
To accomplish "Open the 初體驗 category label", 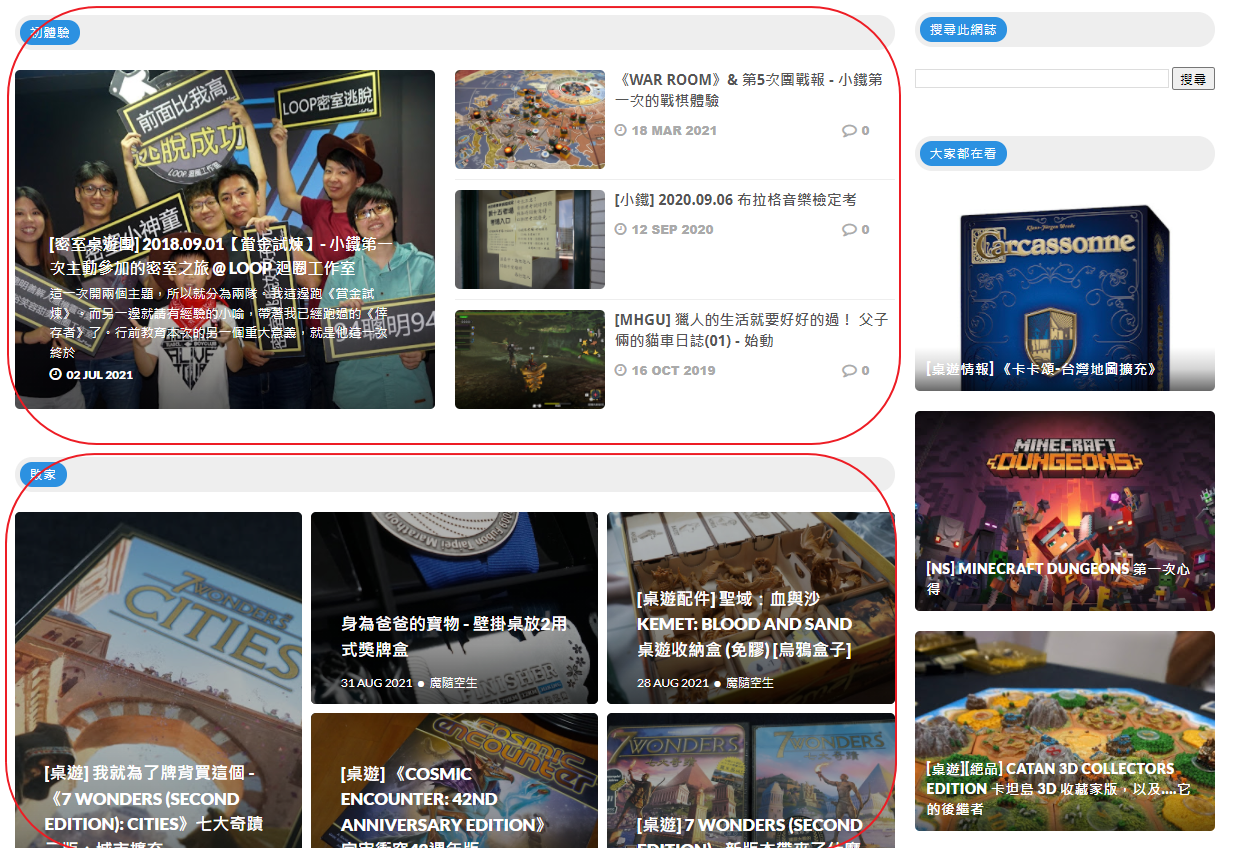I will click(x=48, y=32).
